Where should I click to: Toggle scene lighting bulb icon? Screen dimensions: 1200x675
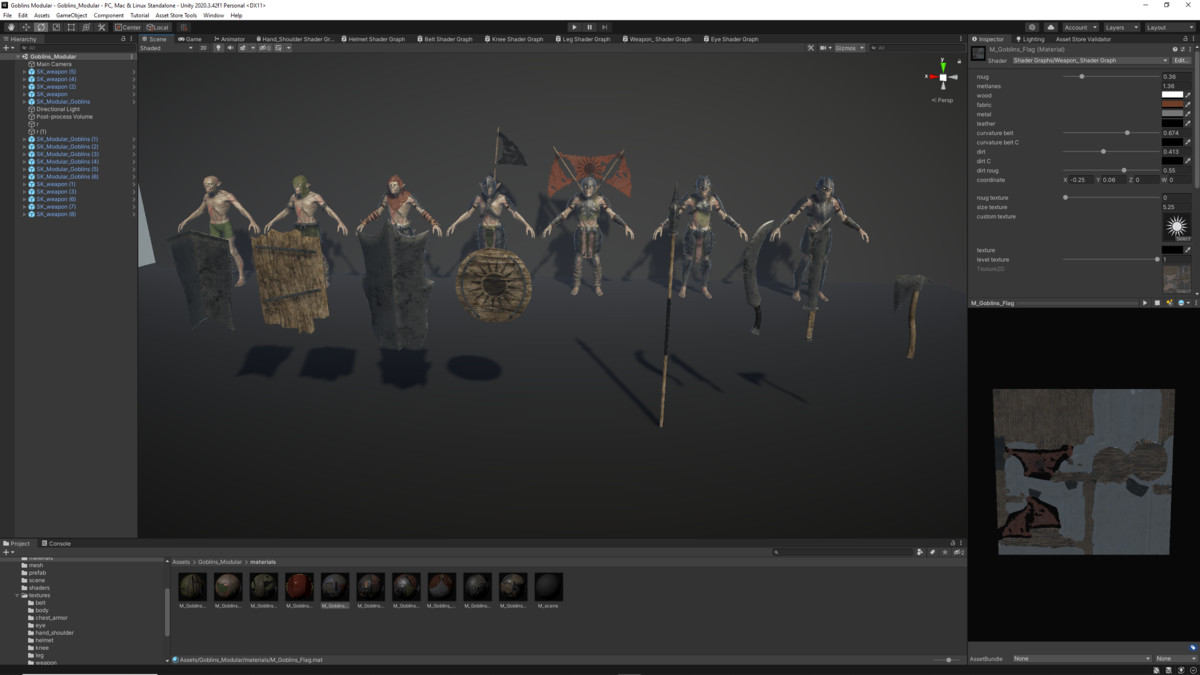pyautogui.click(x=218, y=48)
